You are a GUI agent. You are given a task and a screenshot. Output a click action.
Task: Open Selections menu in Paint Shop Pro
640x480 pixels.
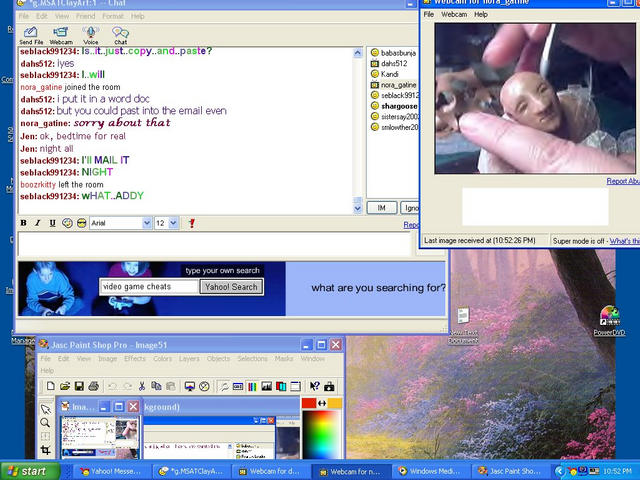252,358
